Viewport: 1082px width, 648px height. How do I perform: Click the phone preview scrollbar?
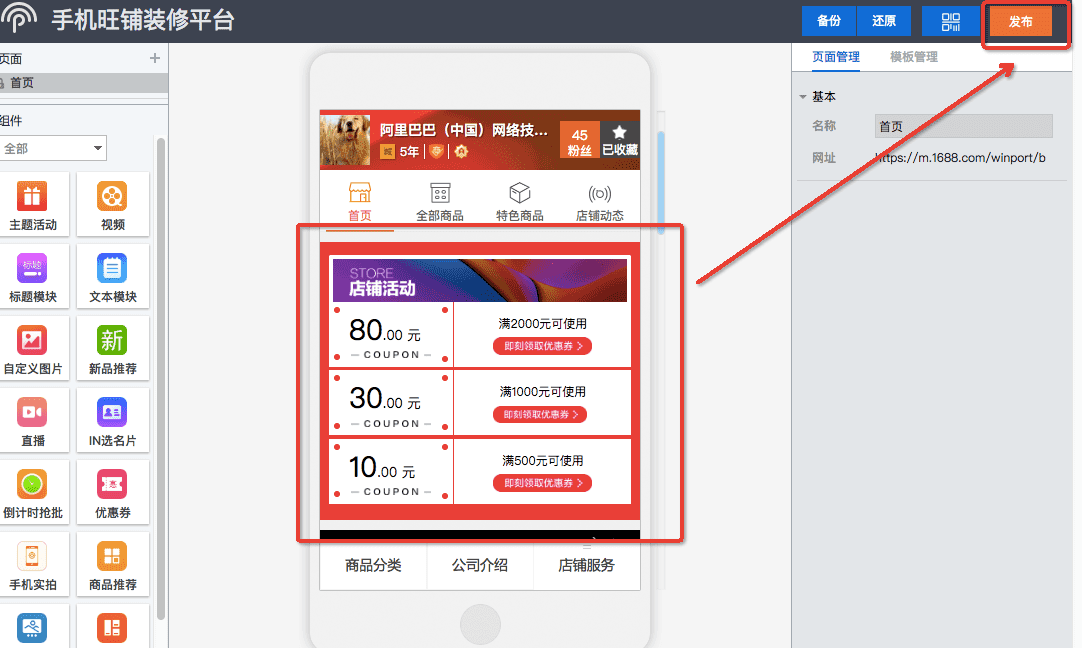pyautogui.click(x=660, y=181)
